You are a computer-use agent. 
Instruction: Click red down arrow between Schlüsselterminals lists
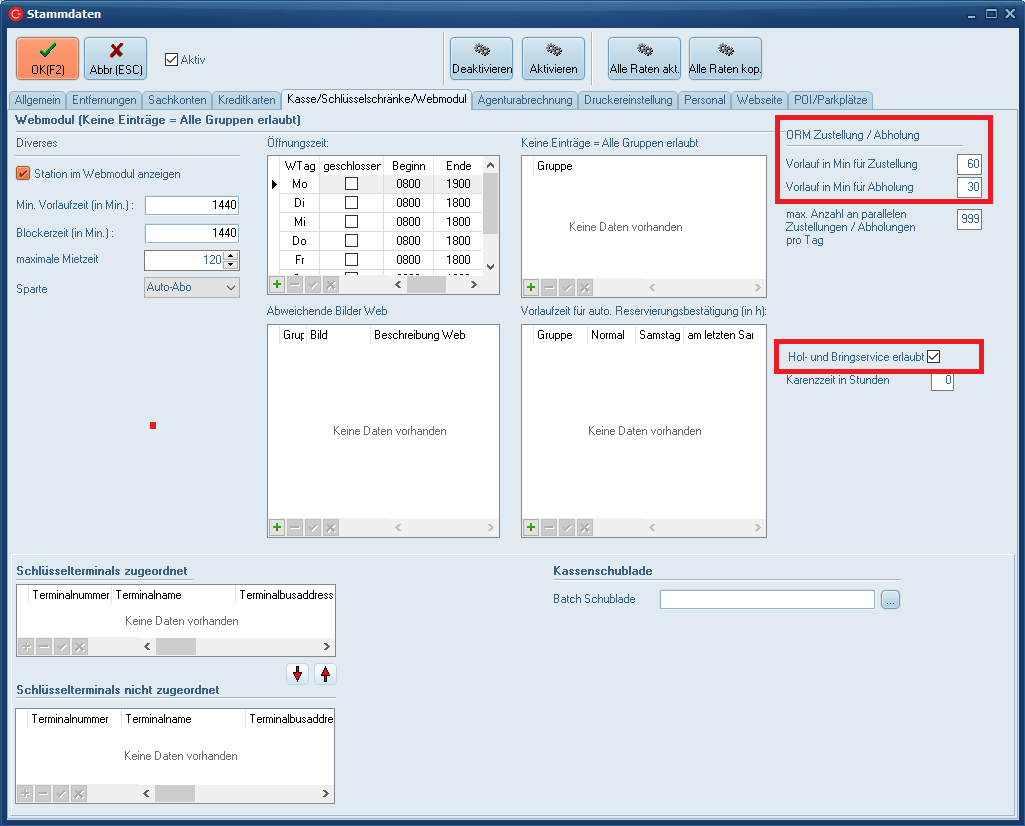[297, 674]
